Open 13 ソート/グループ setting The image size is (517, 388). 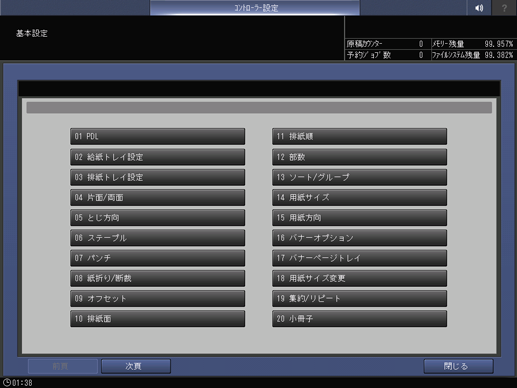pyautogui.click(x=360, y=177)
